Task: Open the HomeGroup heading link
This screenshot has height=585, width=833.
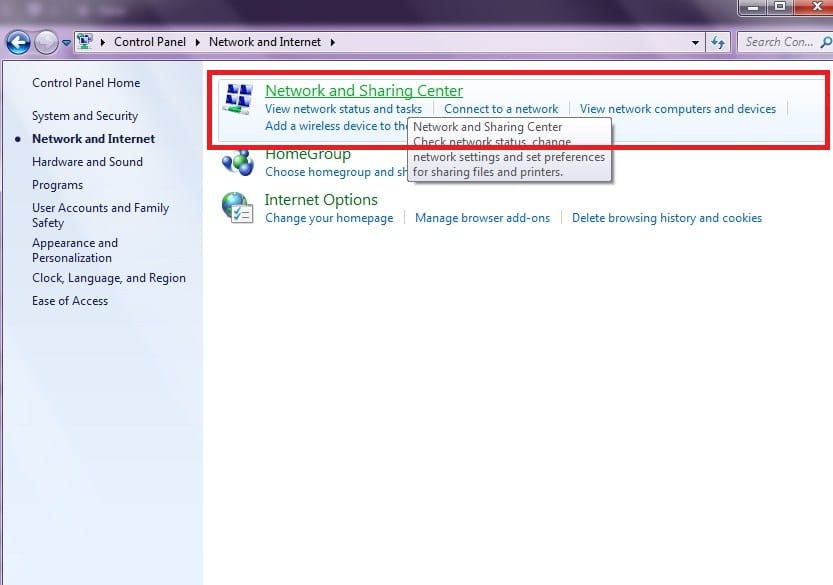Action: point(308,155)
